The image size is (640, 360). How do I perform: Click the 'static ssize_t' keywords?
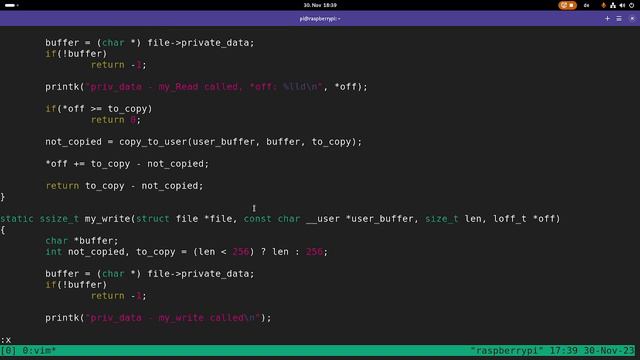39,219
